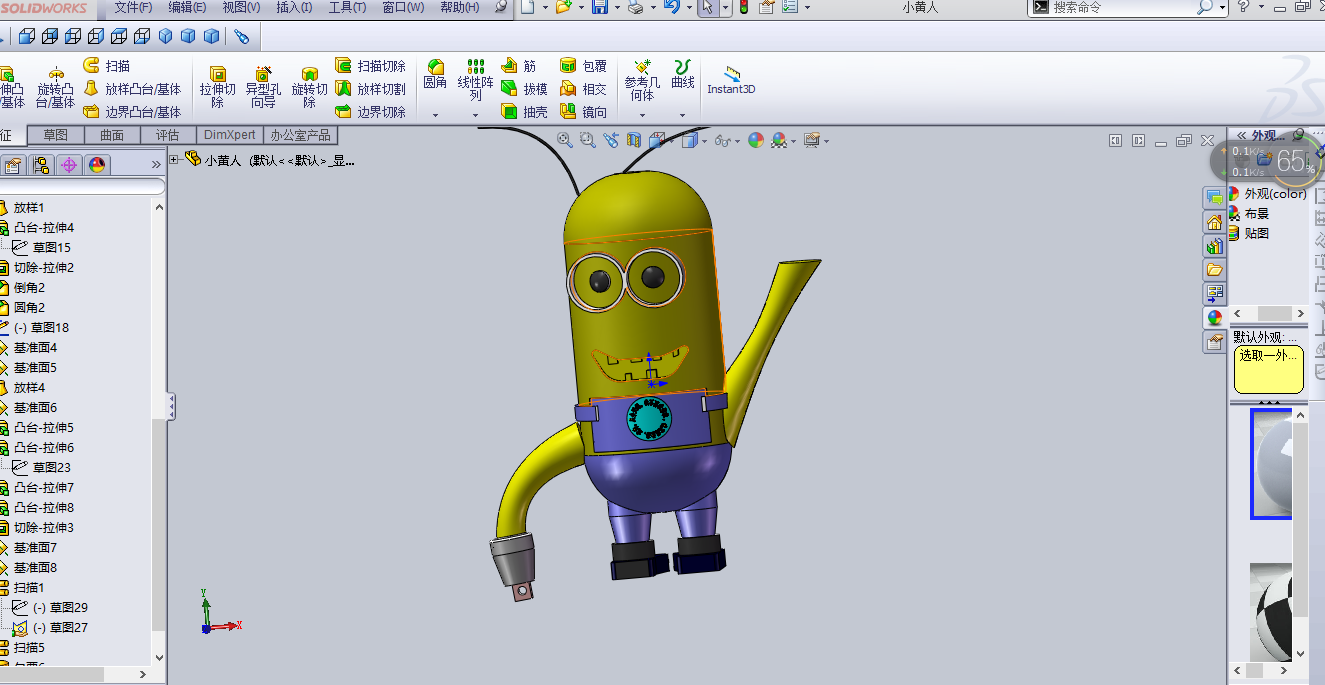The image size is (1325, 685).
Task: Open dropdown arrow under 圆角
Action: [x=435, y=115]
